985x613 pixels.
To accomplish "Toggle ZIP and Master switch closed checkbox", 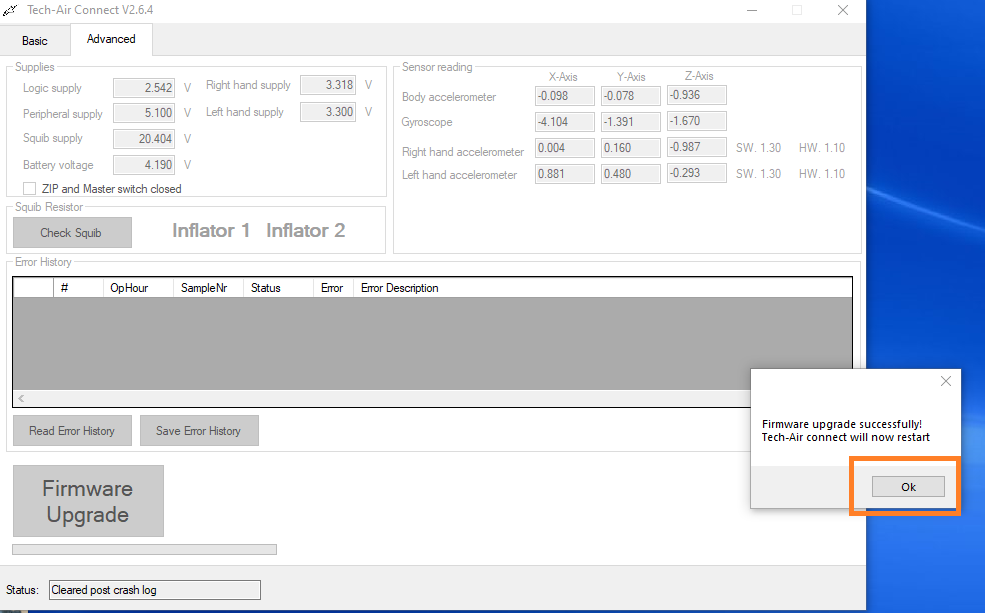I will tap(30, 188).
